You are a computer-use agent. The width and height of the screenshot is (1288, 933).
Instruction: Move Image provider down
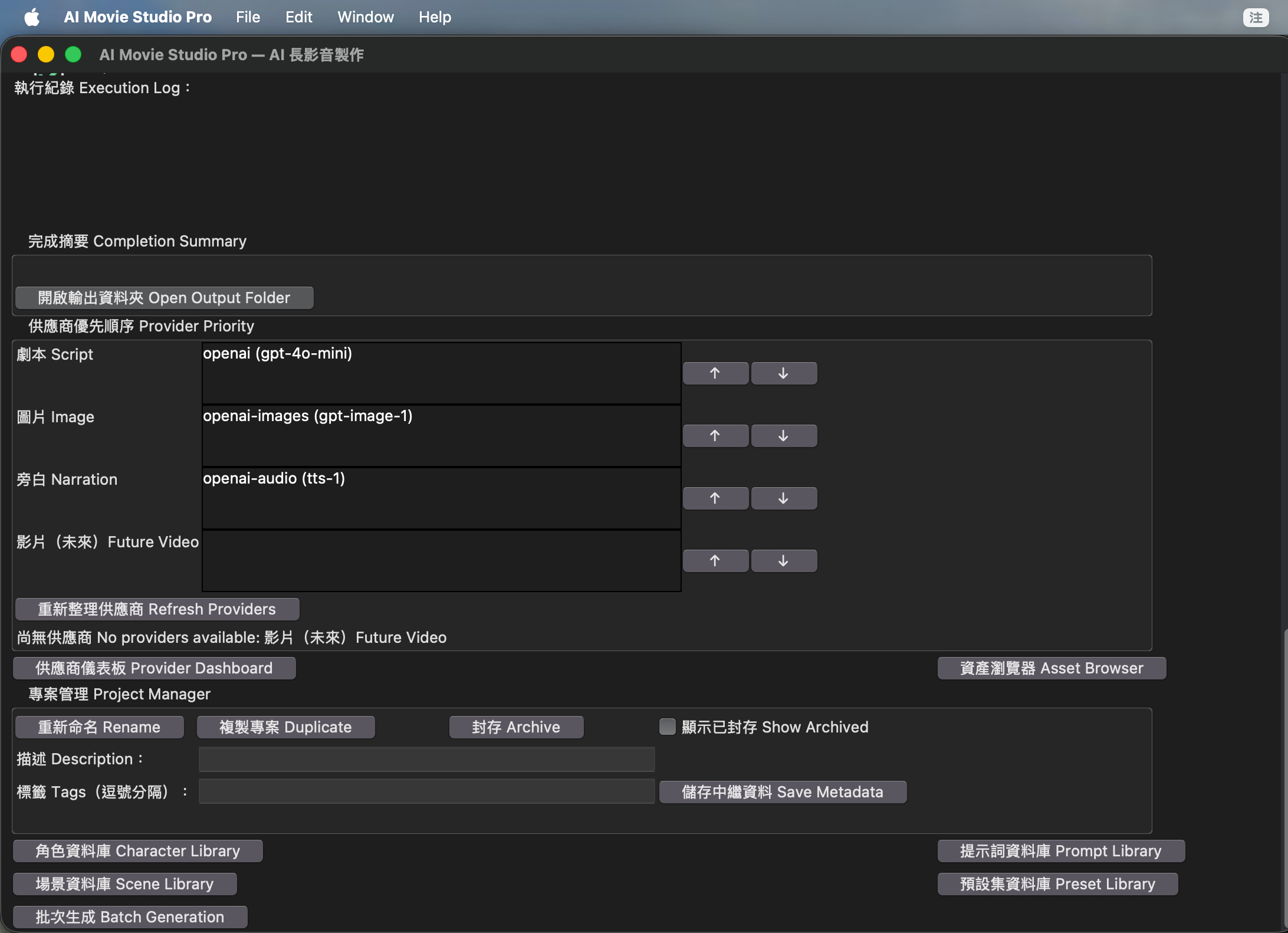(784, 436)
